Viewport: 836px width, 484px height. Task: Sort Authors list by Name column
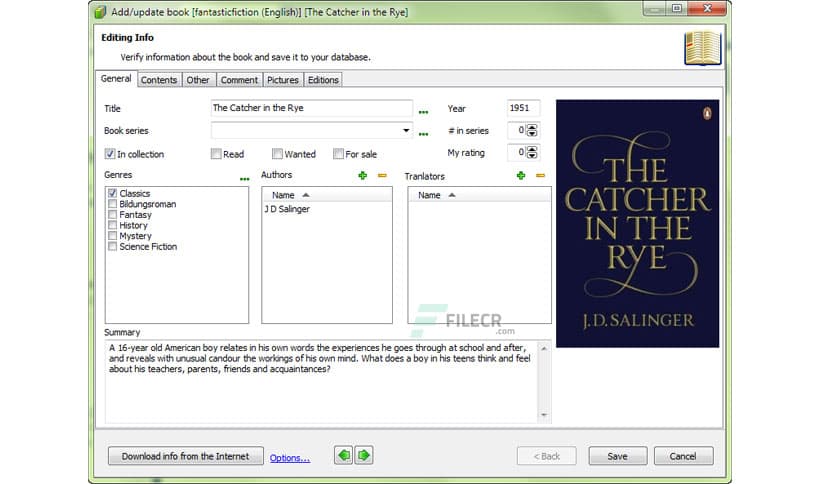(327, 195)
